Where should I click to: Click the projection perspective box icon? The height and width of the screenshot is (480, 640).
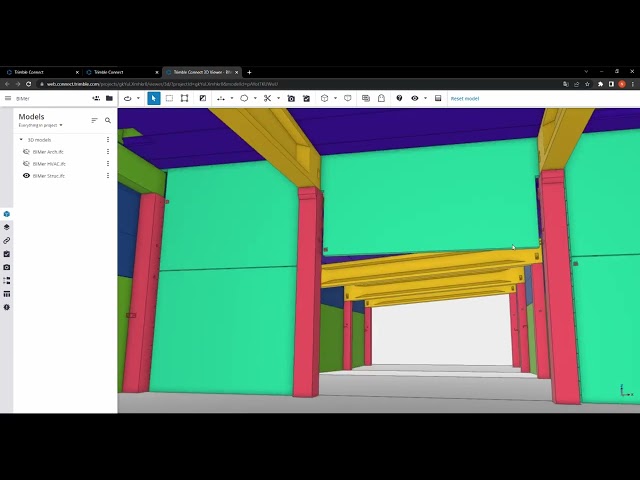tap(348, 98)
